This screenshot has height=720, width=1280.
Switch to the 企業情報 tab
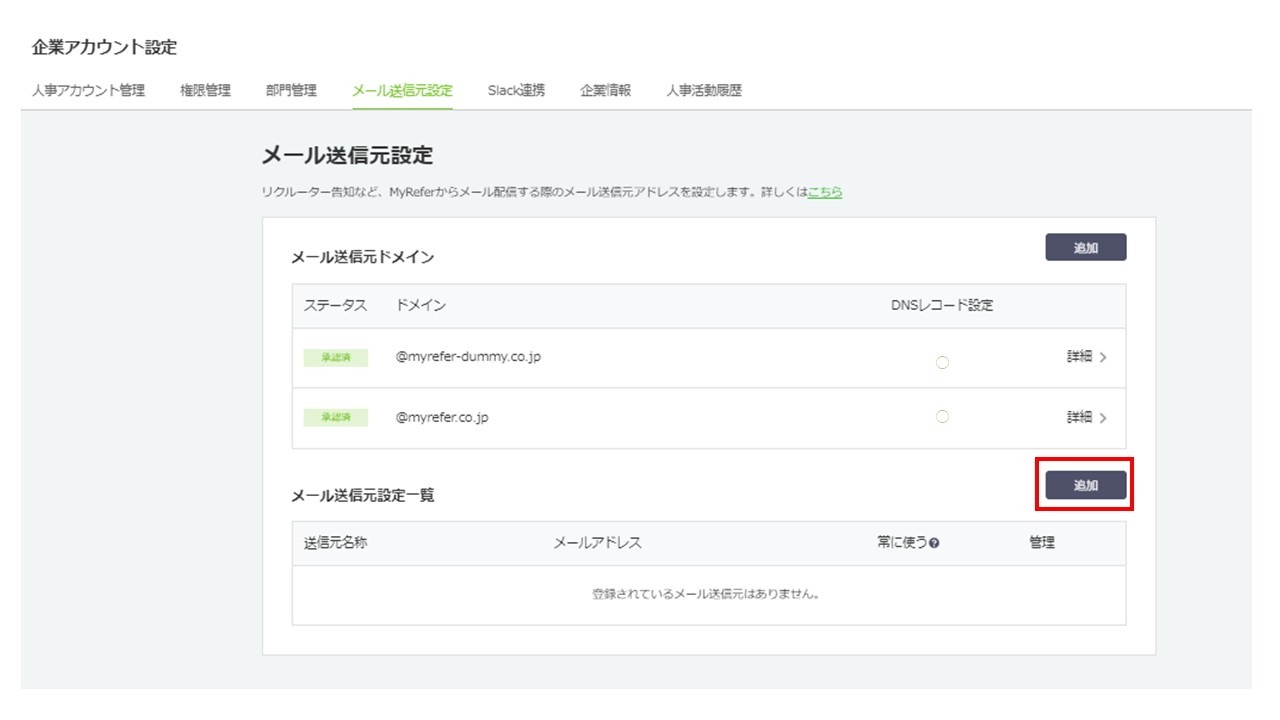tap(605, 91)
